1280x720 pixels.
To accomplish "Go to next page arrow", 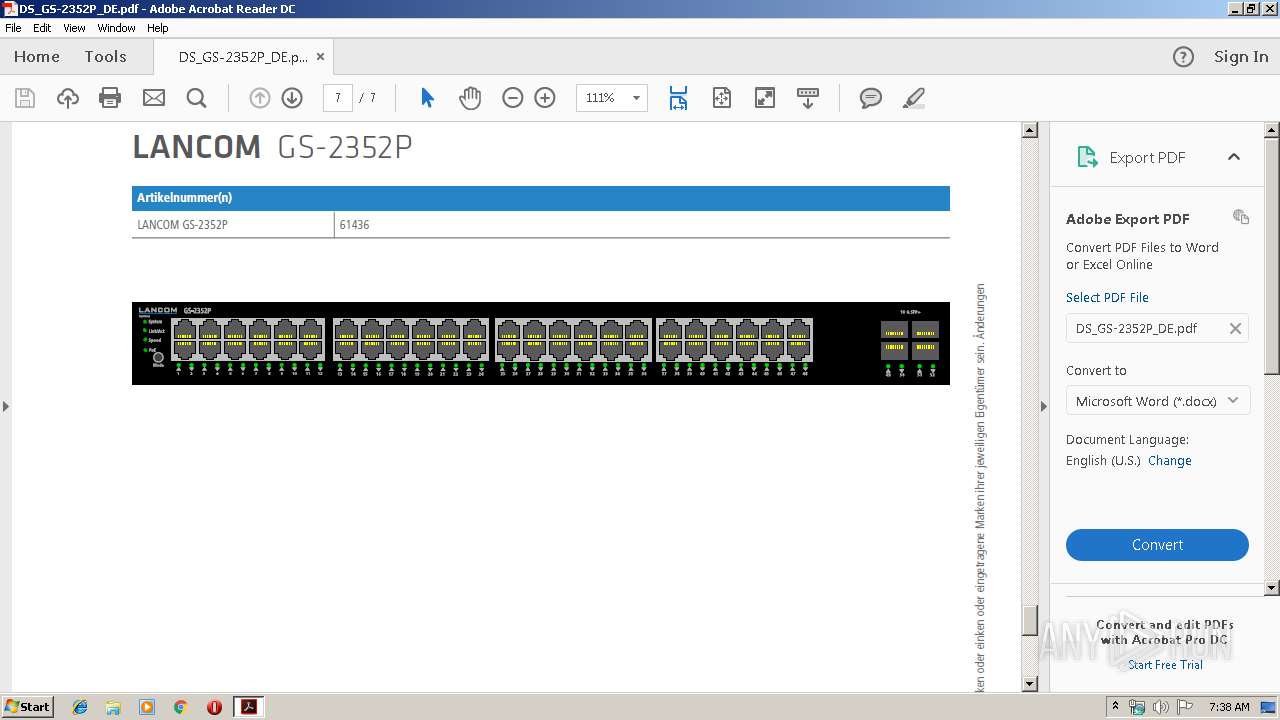I will 292,98.
